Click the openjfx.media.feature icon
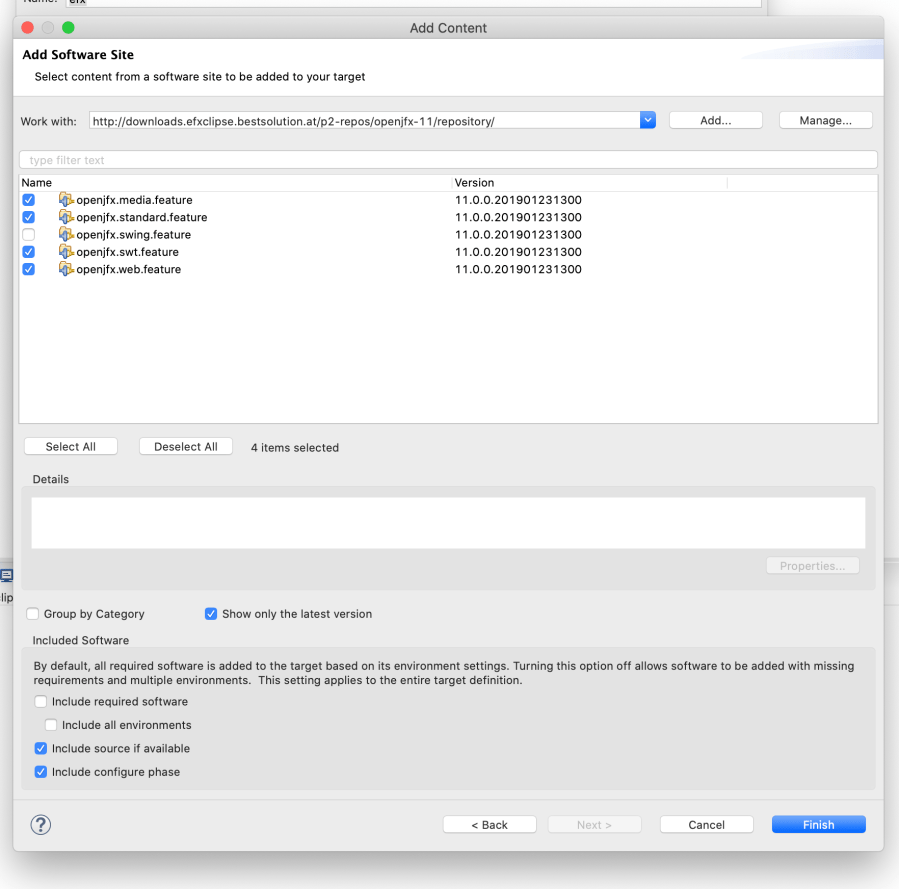 tap(67, 200)
